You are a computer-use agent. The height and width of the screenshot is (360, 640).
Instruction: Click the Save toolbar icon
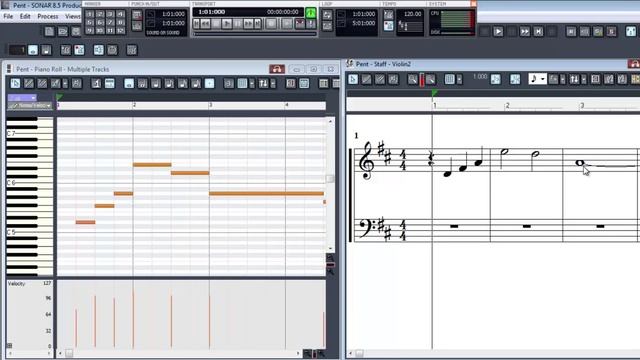pos(76,31)
